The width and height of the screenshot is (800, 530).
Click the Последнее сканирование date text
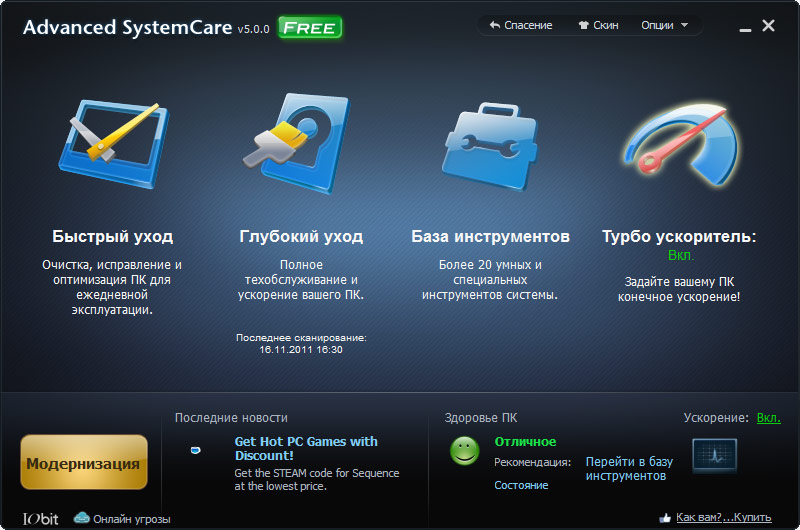point(301,343)
